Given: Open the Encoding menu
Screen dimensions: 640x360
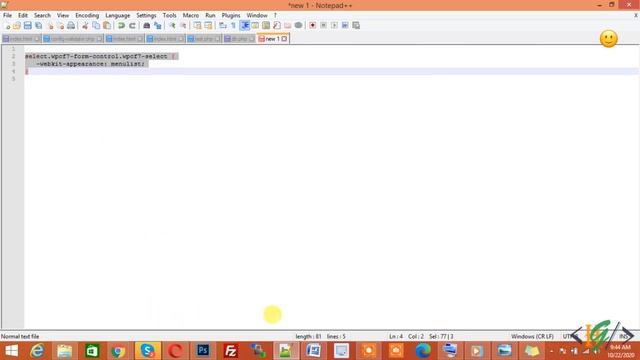Looking at the screenshot, I should pos(87,15).
